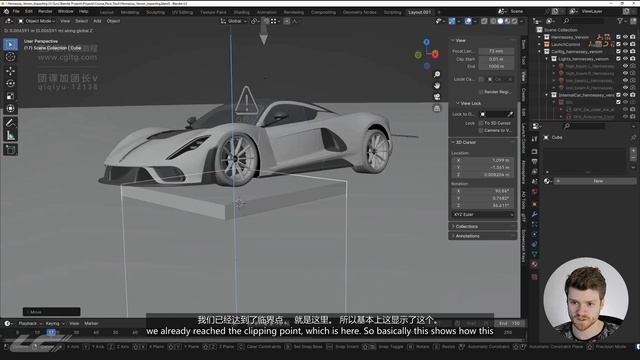Toggle the camera view icon

coord(437,97)
